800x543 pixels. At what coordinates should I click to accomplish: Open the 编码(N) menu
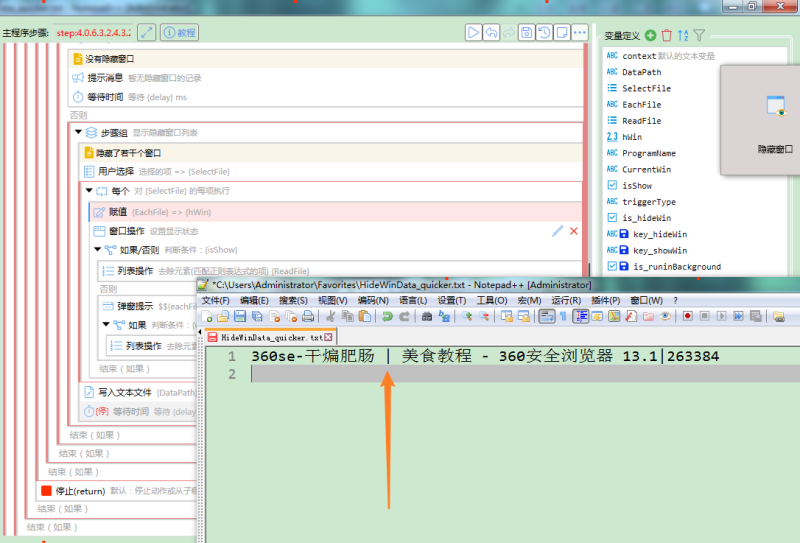pyautogui.click(x=373, y=300)
